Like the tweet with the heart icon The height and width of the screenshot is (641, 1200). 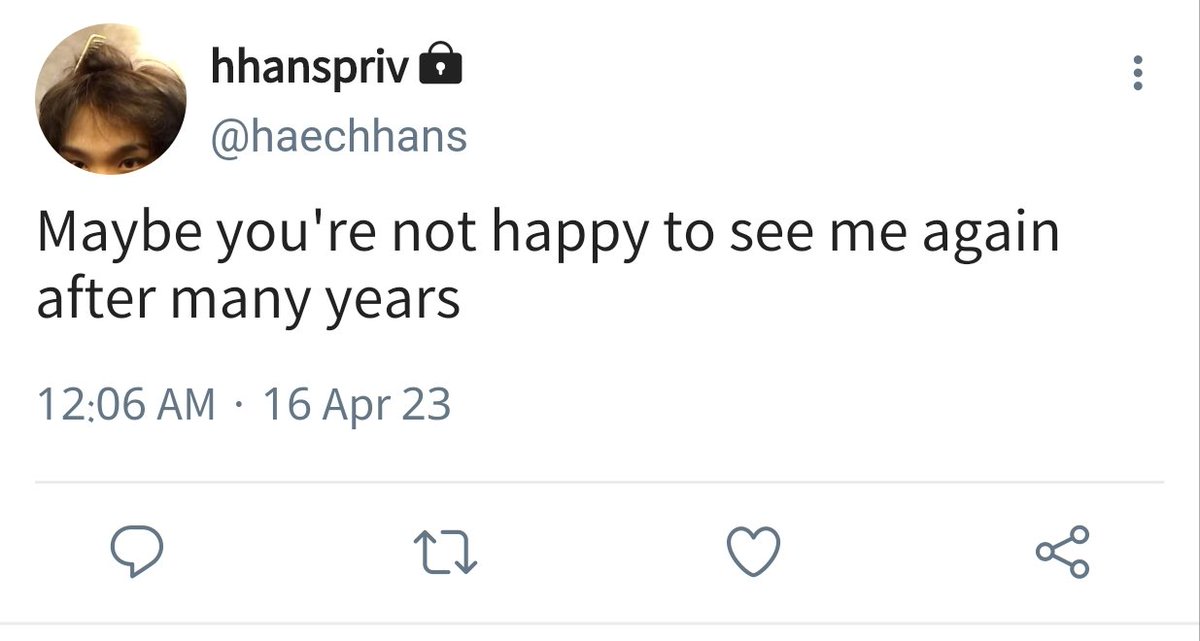[x=752, y=553]
